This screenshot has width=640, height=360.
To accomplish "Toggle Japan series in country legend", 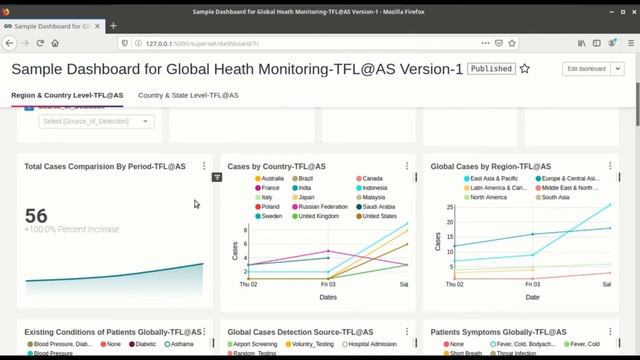I will coord(303,197).
